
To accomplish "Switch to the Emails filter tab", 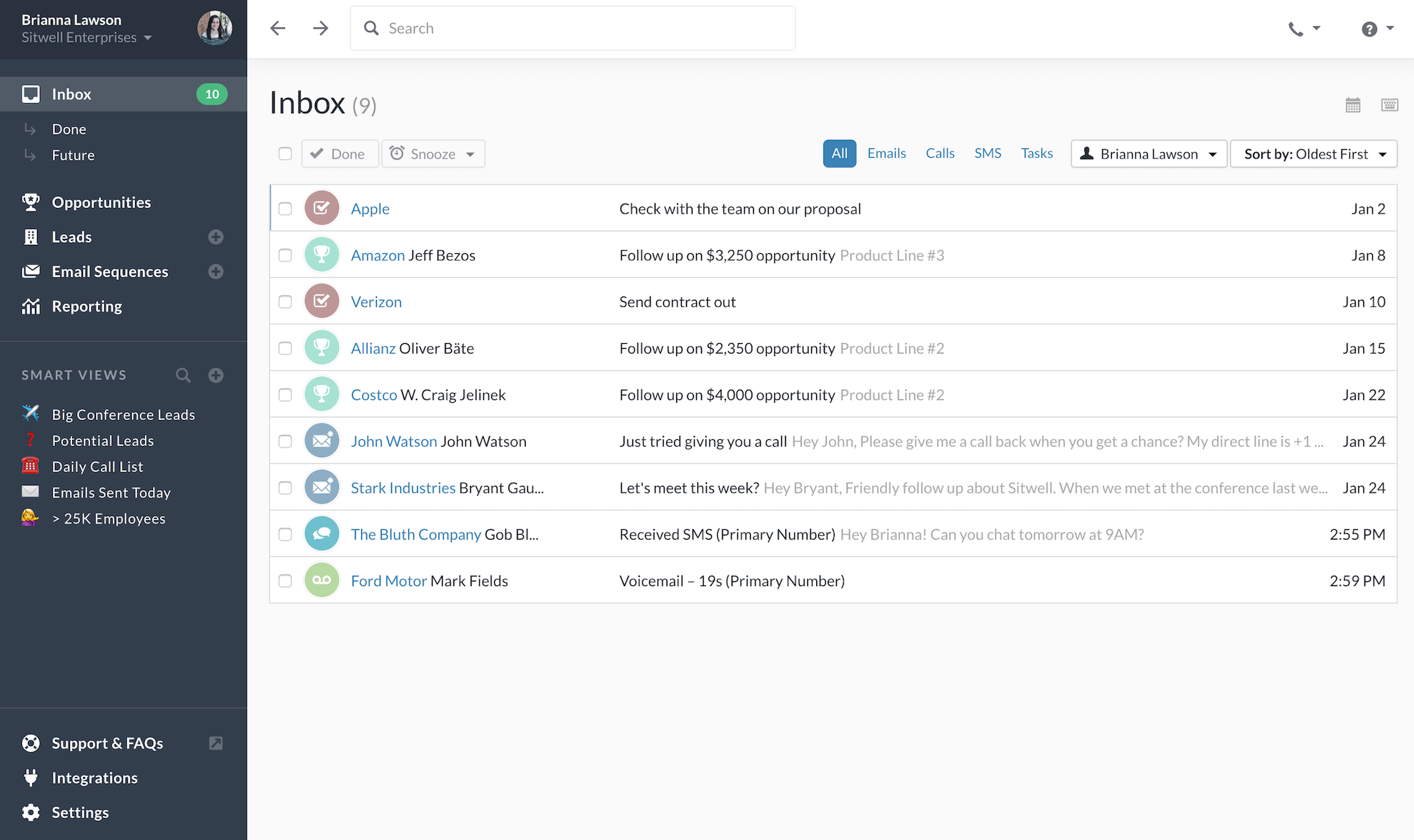I will click(x=886, y=153).
